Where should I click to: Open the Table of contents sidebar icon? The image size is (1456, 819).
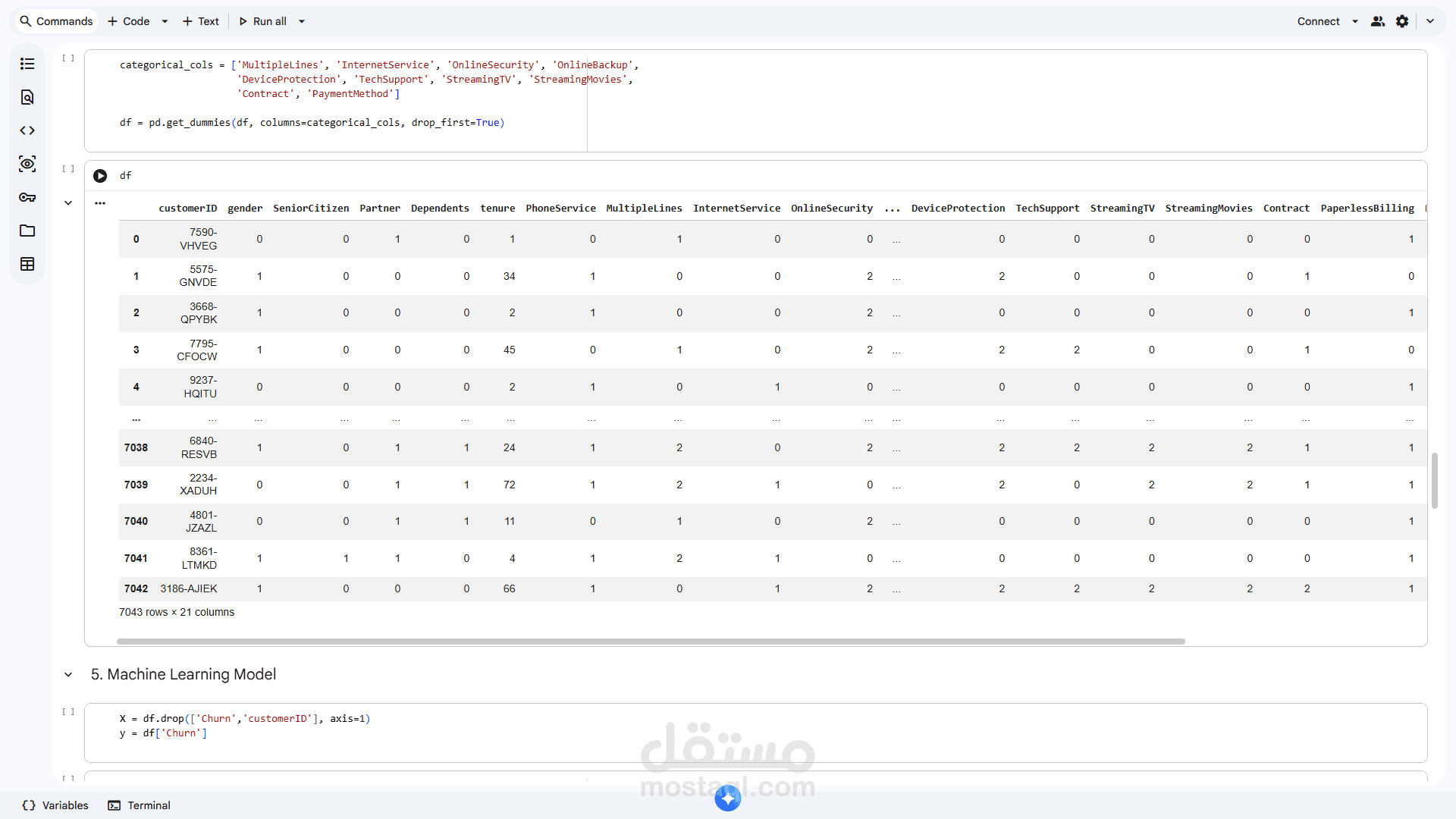[27, 64]
